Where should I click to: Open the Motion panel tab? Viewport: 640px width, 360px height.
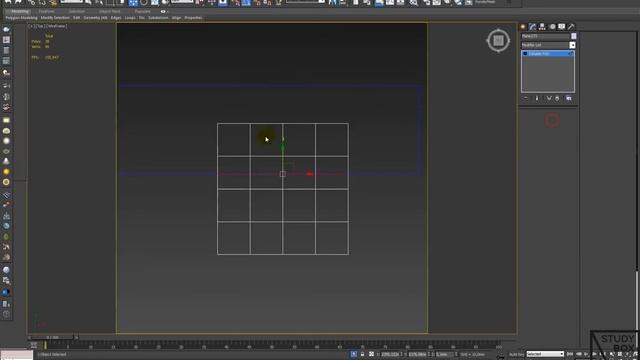coord(552,27)
